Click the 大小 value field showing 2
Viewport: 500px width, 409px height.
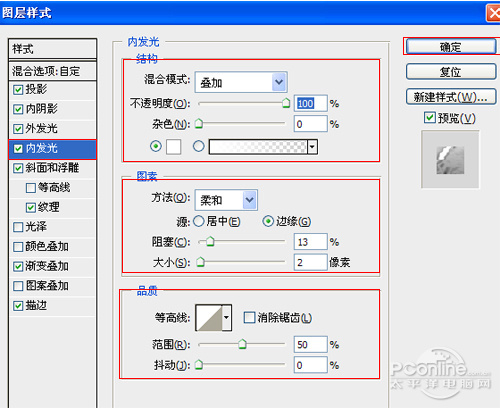click(311, 262)
